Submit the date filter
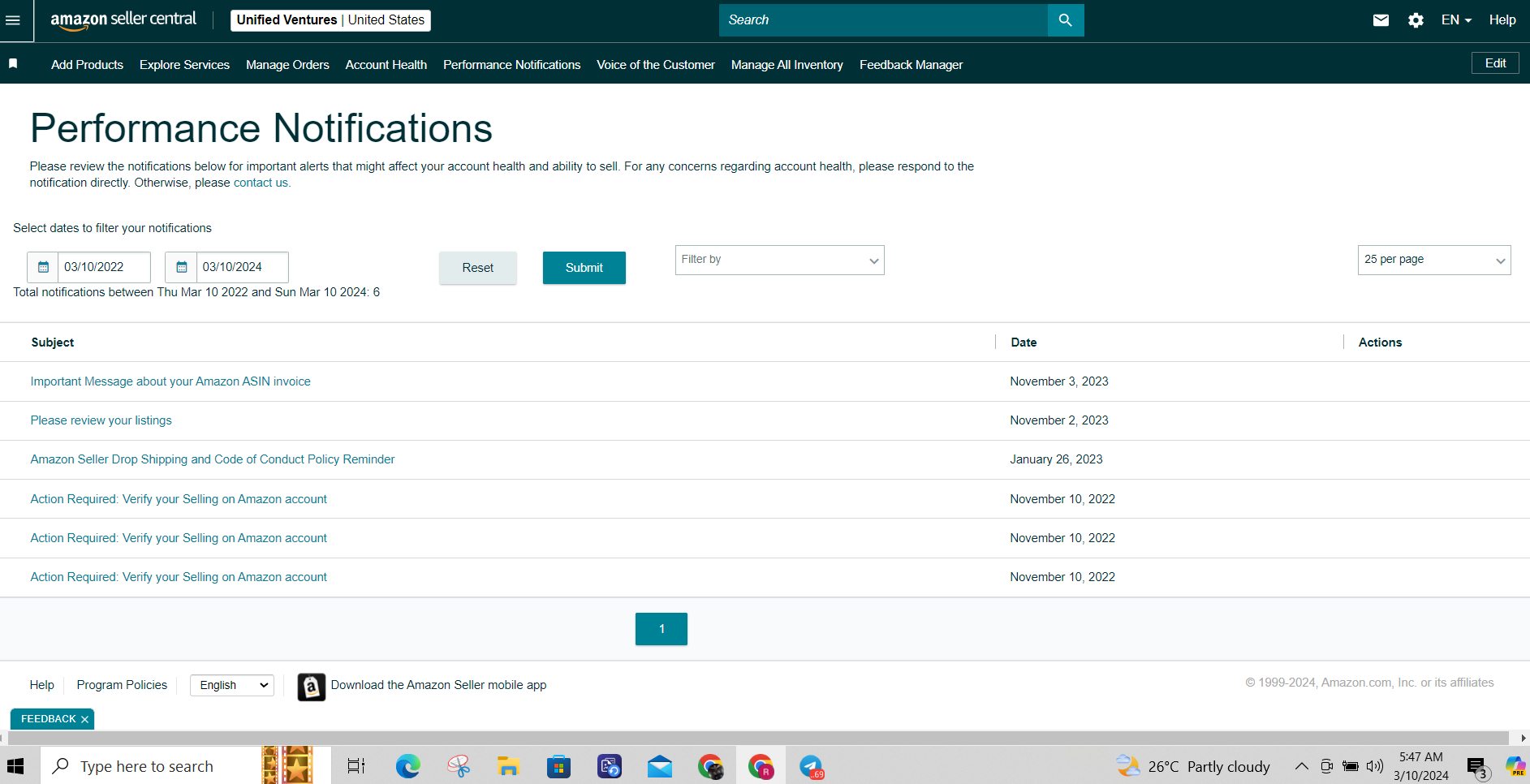Screen dimensions: 1530x784 584,268
